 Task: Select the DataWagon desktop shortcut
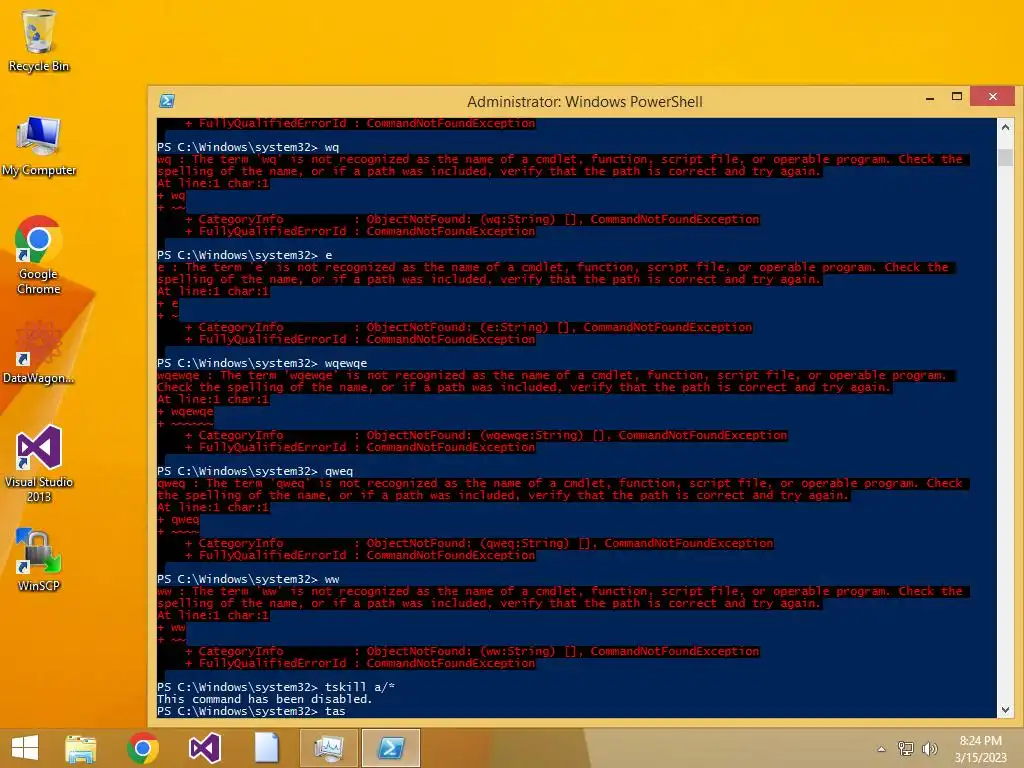39,353
